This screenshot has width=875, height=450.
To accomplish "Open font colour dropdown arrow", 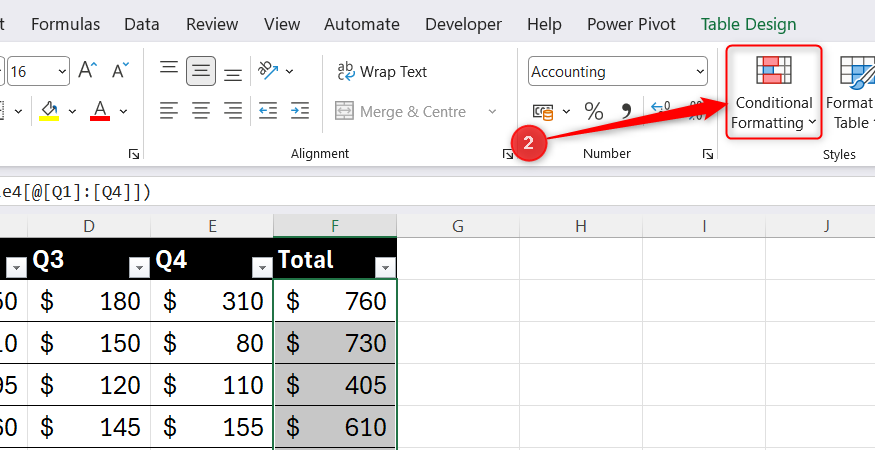I will pos(123,112).
